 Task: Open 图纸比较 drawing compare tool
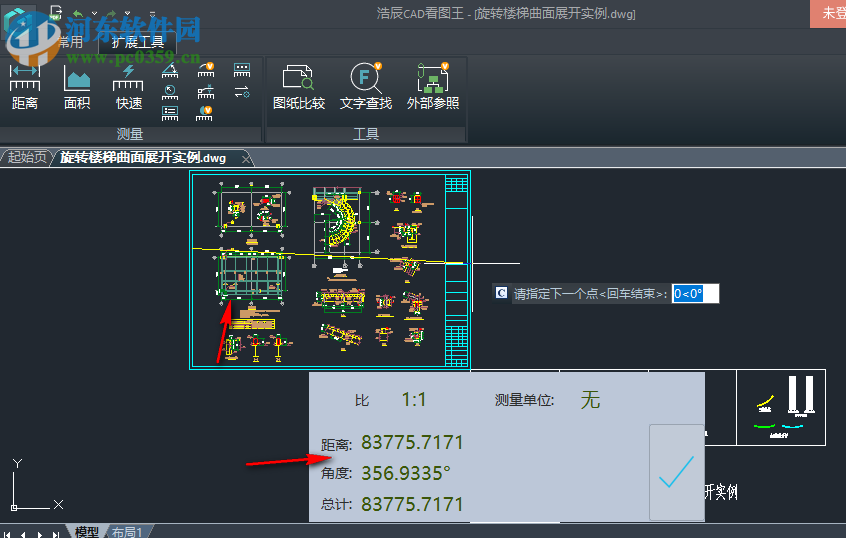298,87
